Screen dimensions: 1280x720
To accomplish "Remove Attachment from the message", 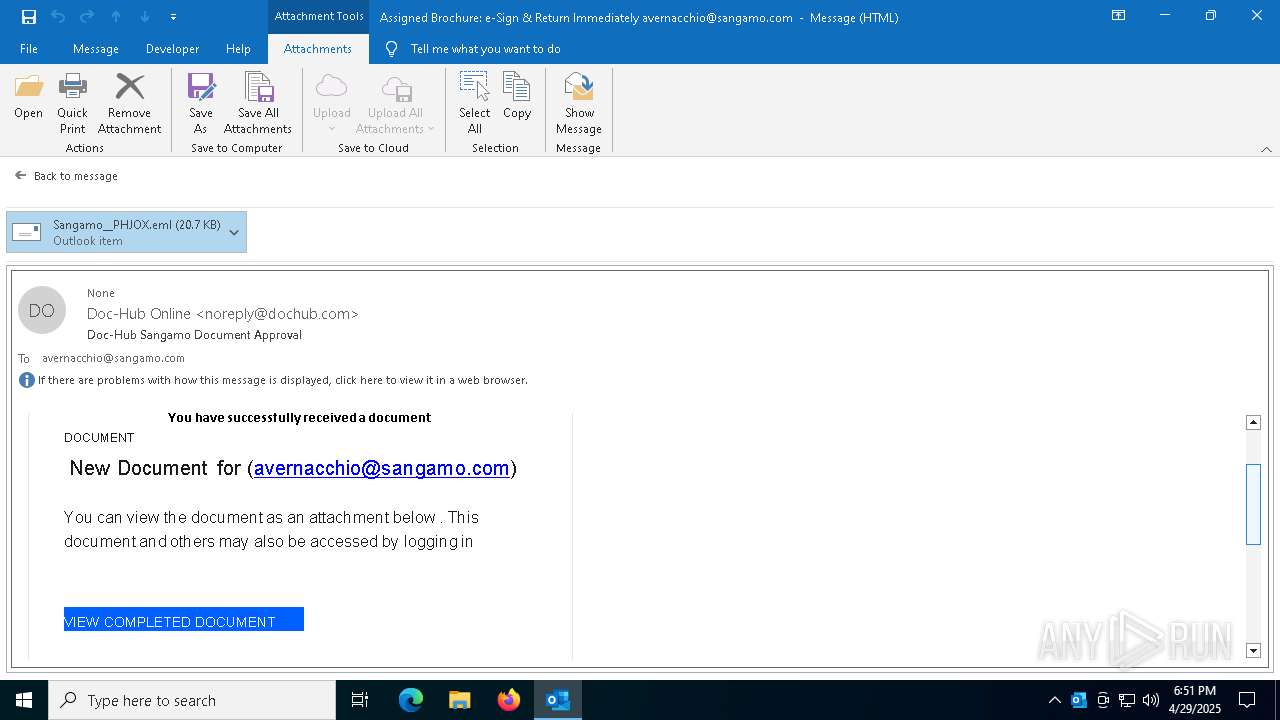I will pos(129,104).
